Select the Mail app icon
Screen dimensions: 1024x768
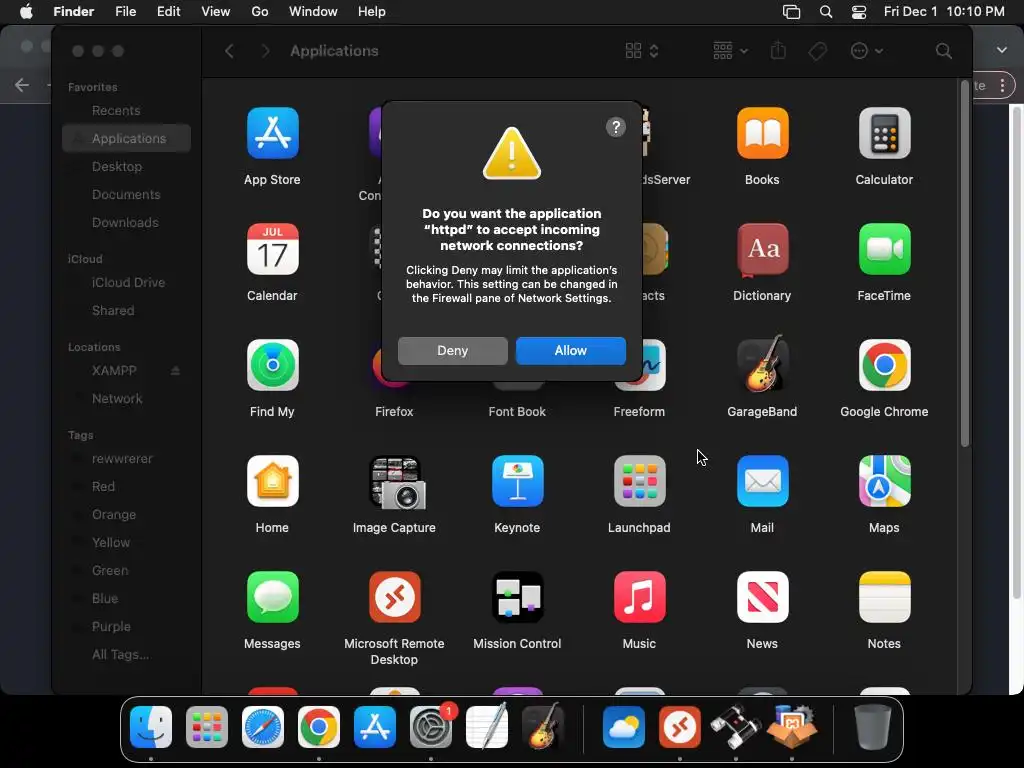point(762,481)
